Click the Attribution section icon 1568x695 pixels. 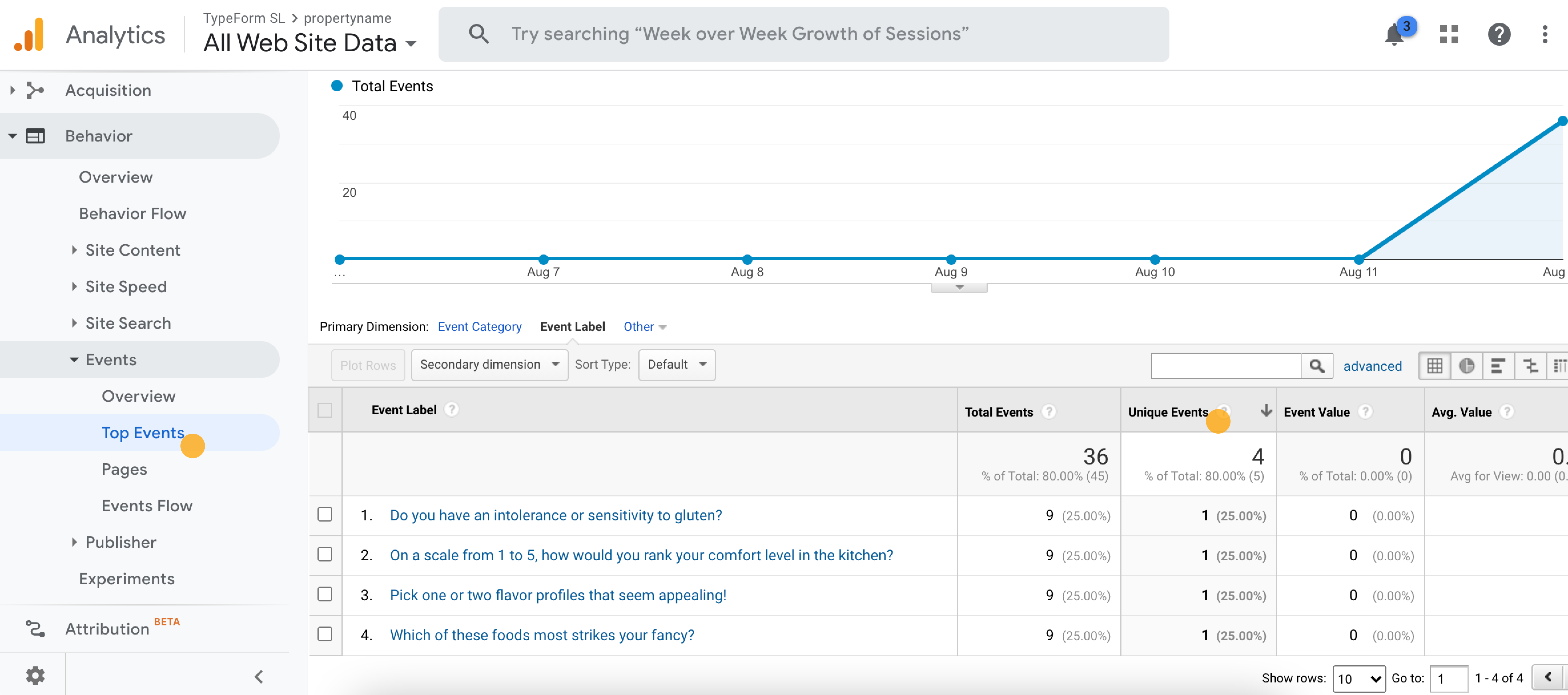point(35,628)
